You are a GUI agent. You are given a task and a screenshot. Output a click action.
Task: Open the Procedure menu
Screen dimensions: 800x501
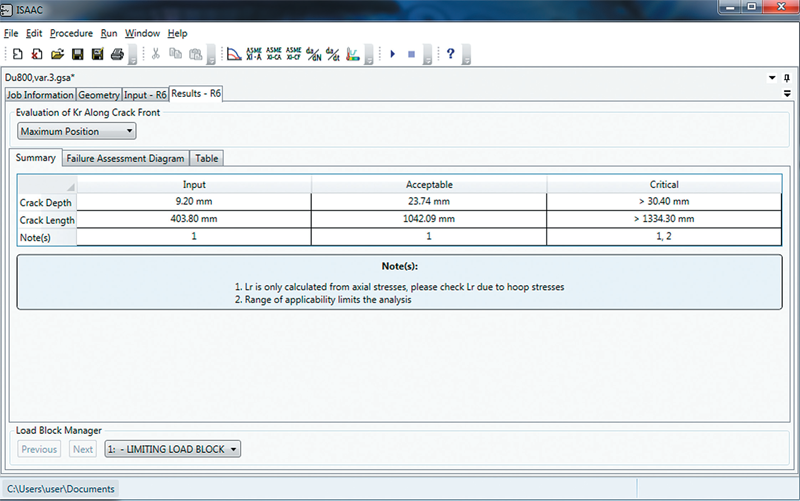coord(71,33)
